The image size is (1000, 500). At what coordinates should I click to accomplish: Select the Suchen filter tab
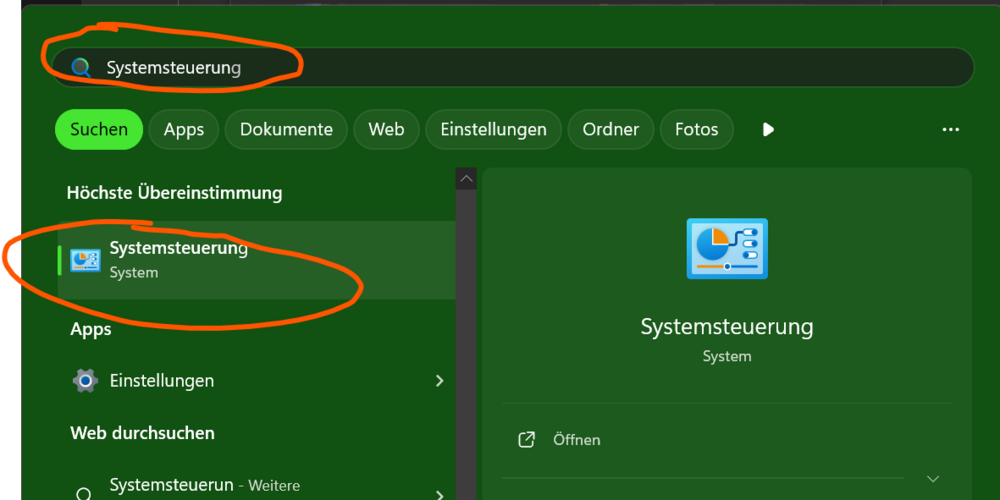[99, 129]
